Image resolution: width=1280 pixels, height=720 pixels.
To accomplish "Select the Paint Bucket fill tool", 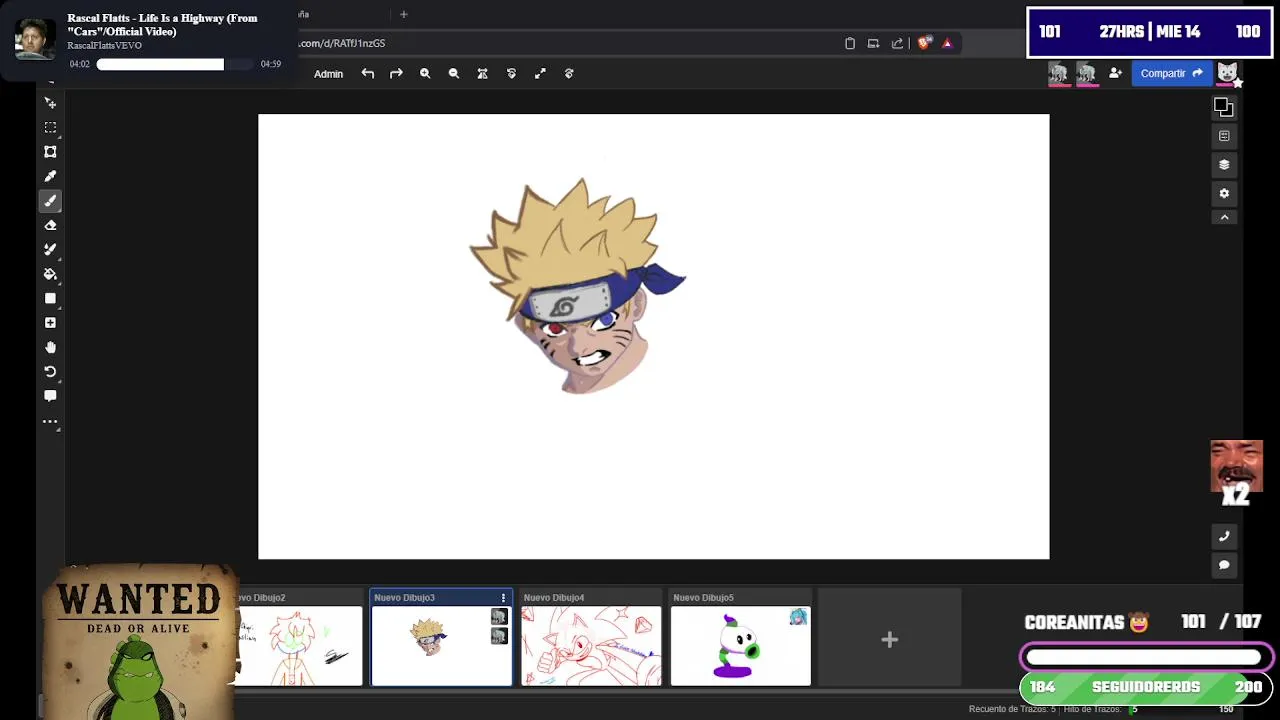I will (x=50, y=274).
